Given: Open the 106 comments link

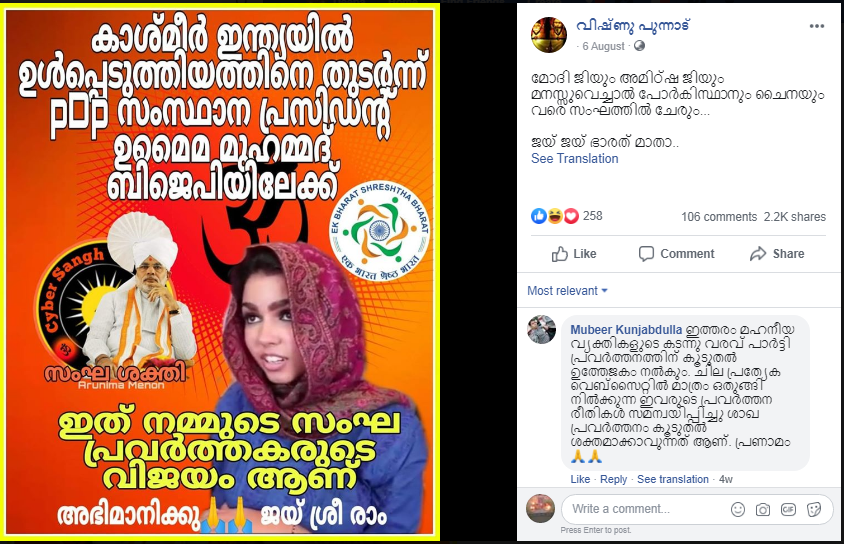Looking at the screenshot, I should [x=719, y=217].
